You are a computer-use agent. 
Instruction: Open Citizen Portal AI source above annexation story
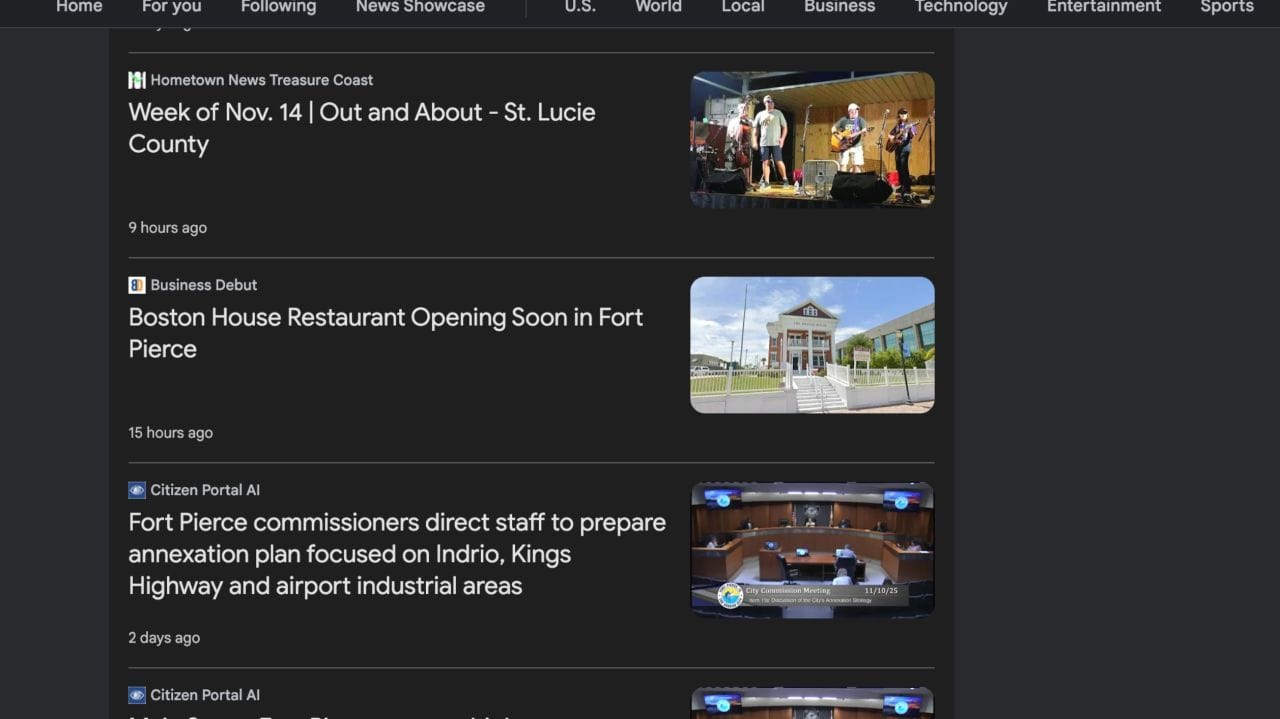(205, 490)
